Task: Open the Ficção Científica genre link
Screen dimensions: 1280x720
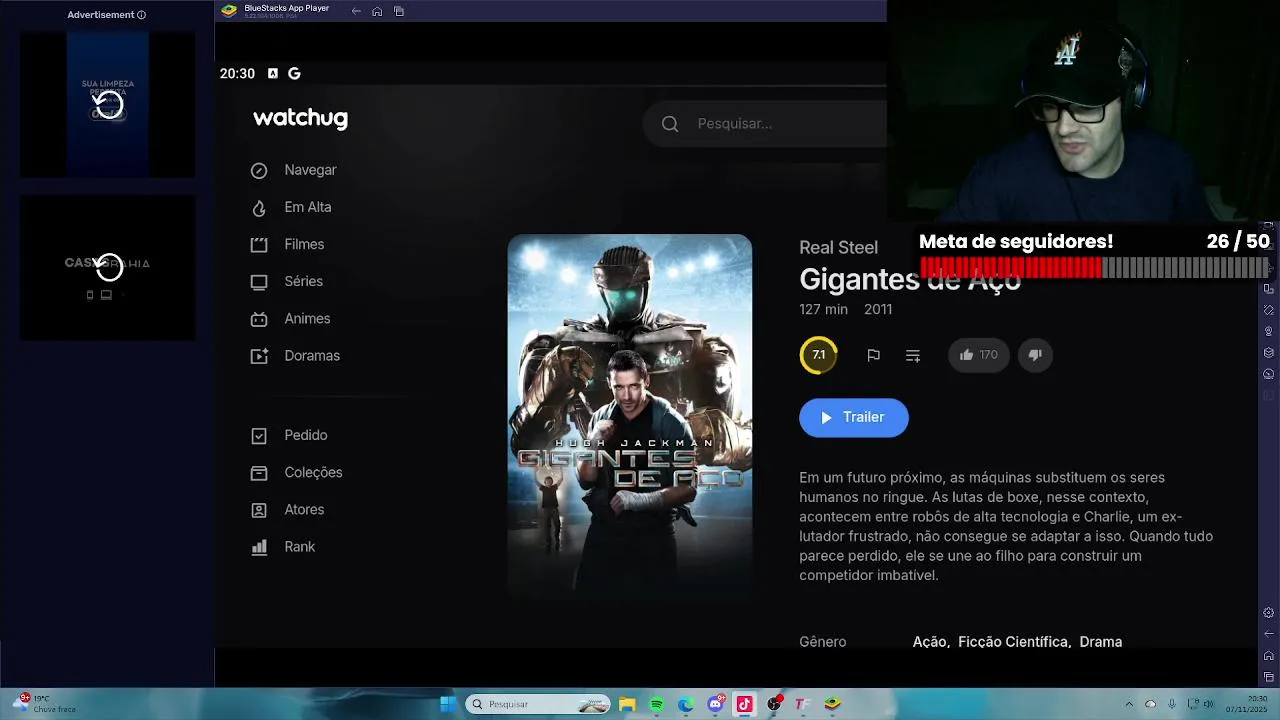Action: (1014, 642)
